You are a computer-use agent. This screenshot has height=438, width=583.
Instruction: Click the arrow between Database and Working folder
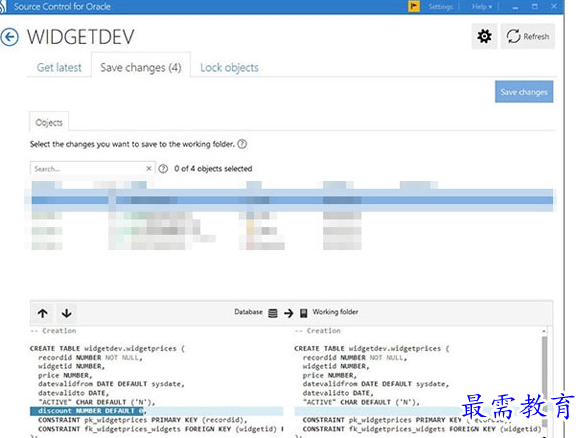pyautogui.click(x=289, y=313)
